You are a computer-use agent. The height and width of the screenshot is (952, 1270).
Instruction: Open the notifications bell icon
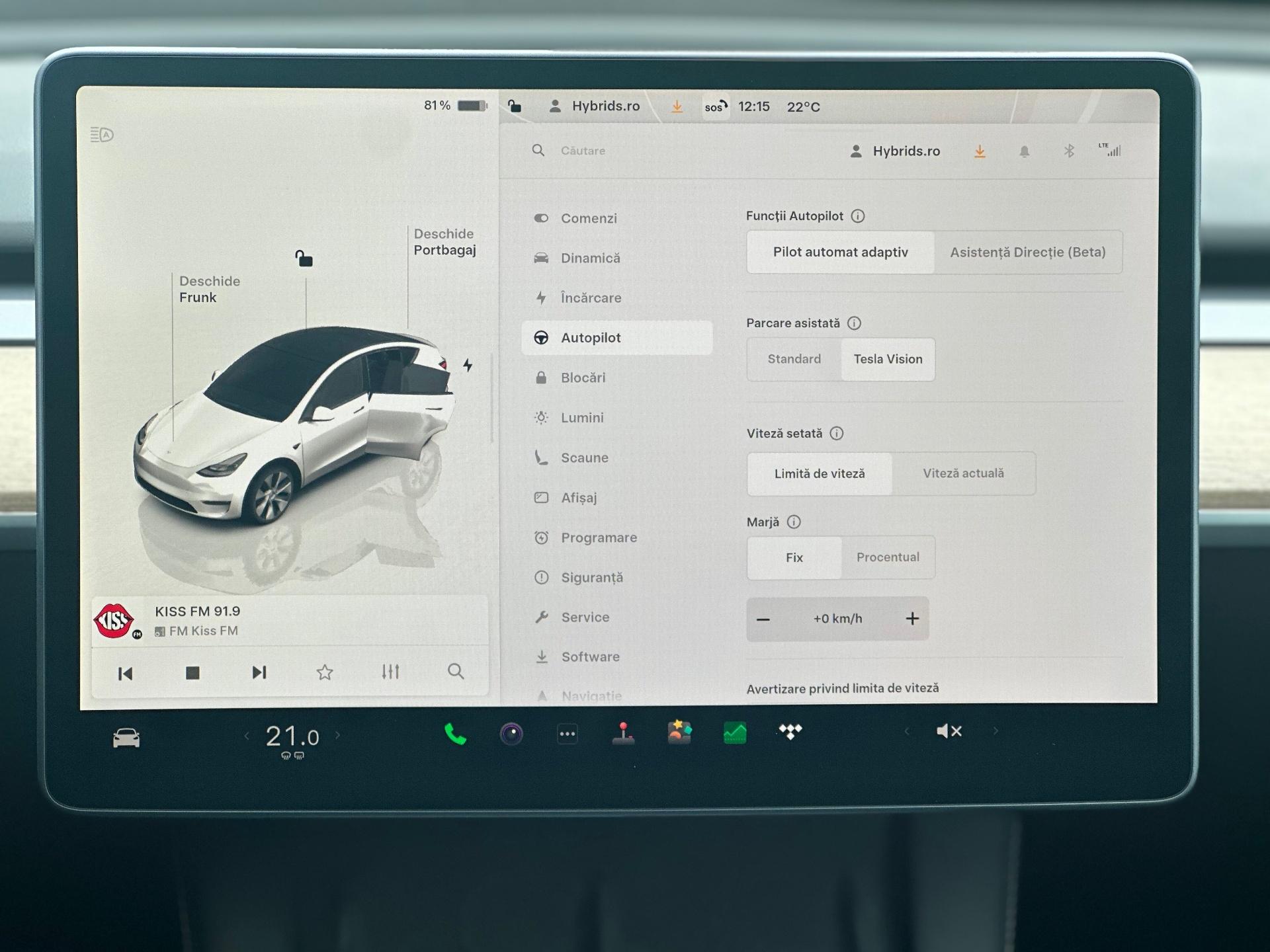point(1024,151)
